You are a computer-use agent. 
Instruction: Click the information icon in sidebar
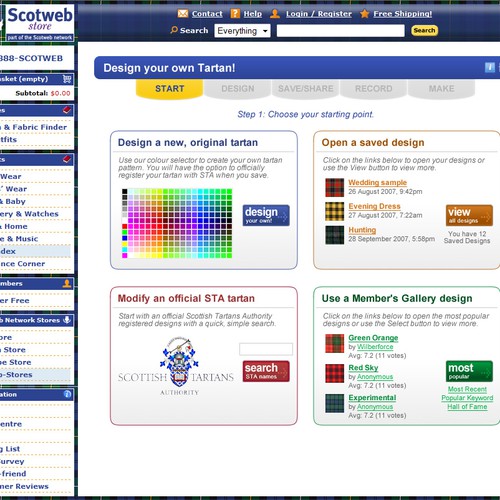(67, 394)
